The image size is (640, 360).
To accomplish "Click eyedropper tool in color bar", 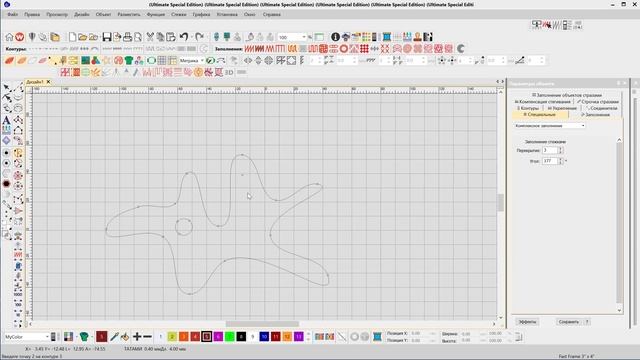I will [x=114, y=337].
